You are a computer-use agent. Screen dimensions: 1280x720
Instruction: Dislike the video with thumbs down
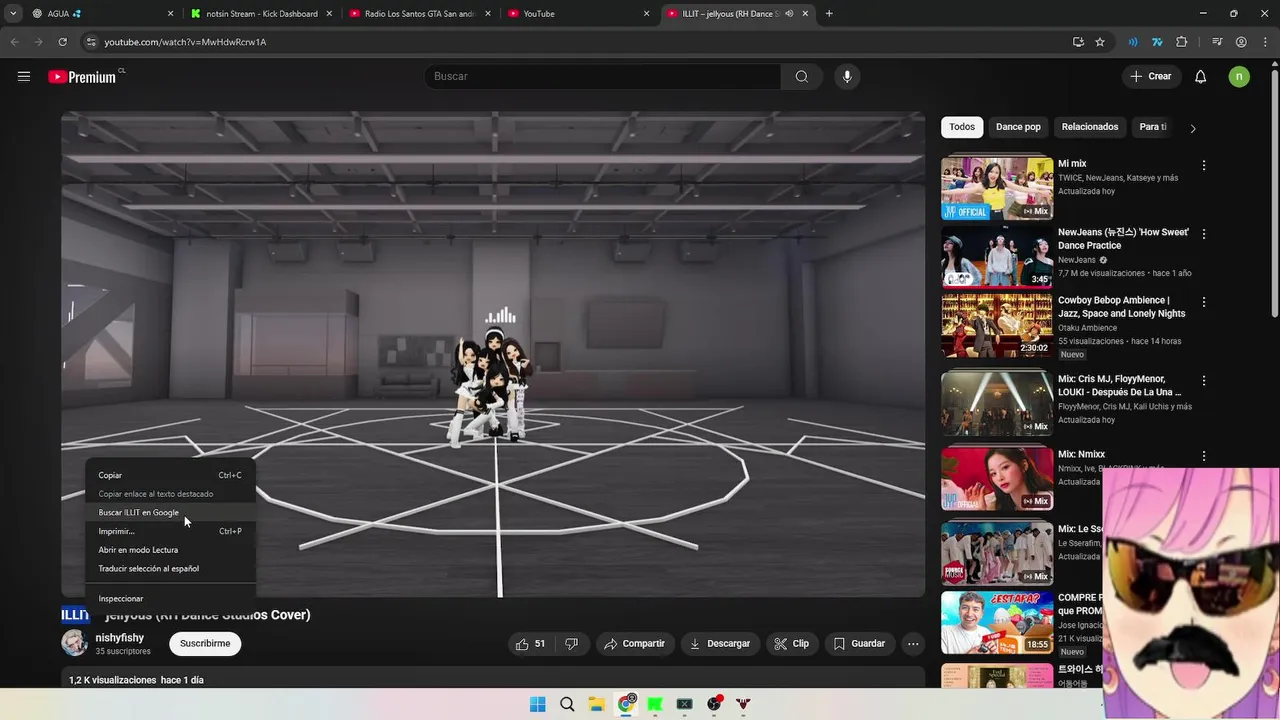[571, 644]
